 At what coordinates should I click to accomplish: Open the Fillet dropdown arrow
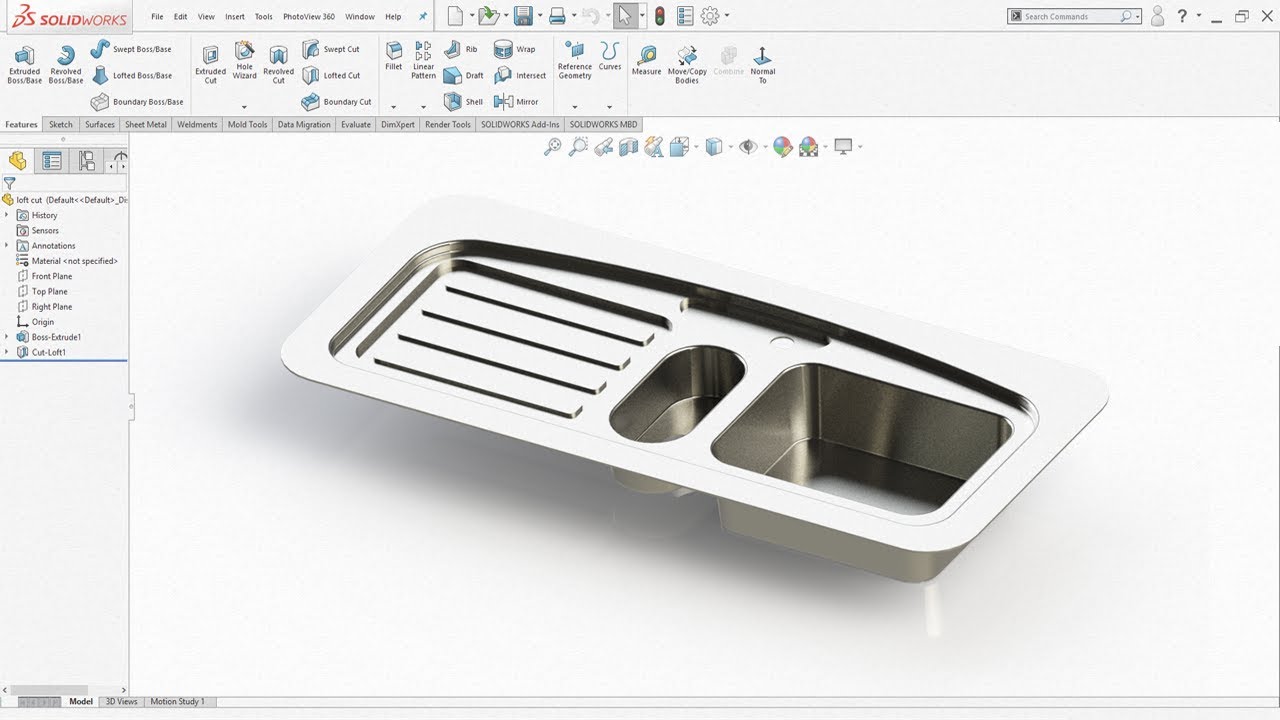click(x=394, y=107)
